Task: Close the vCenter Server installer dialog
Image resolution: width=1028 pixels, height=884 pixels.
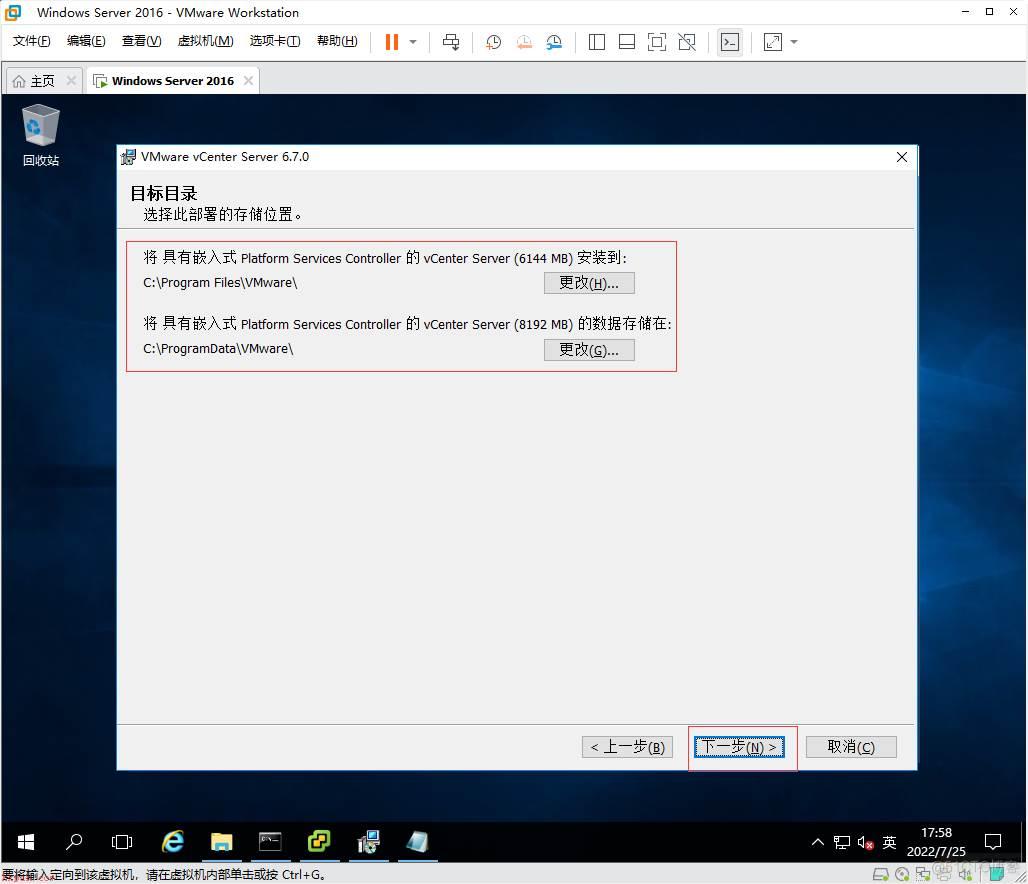Action: (x=902, y=157)
